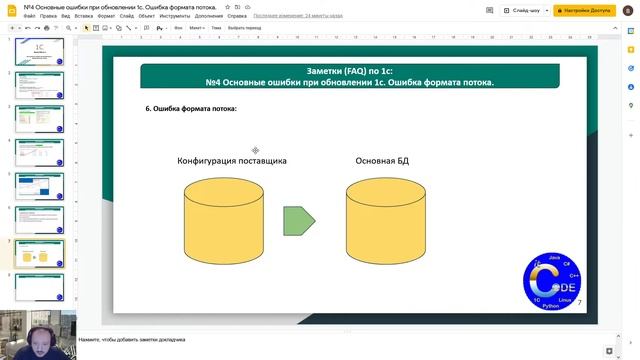Open the Инструменты menu
This screenshot has width=640, height=360.
[175, 16]
